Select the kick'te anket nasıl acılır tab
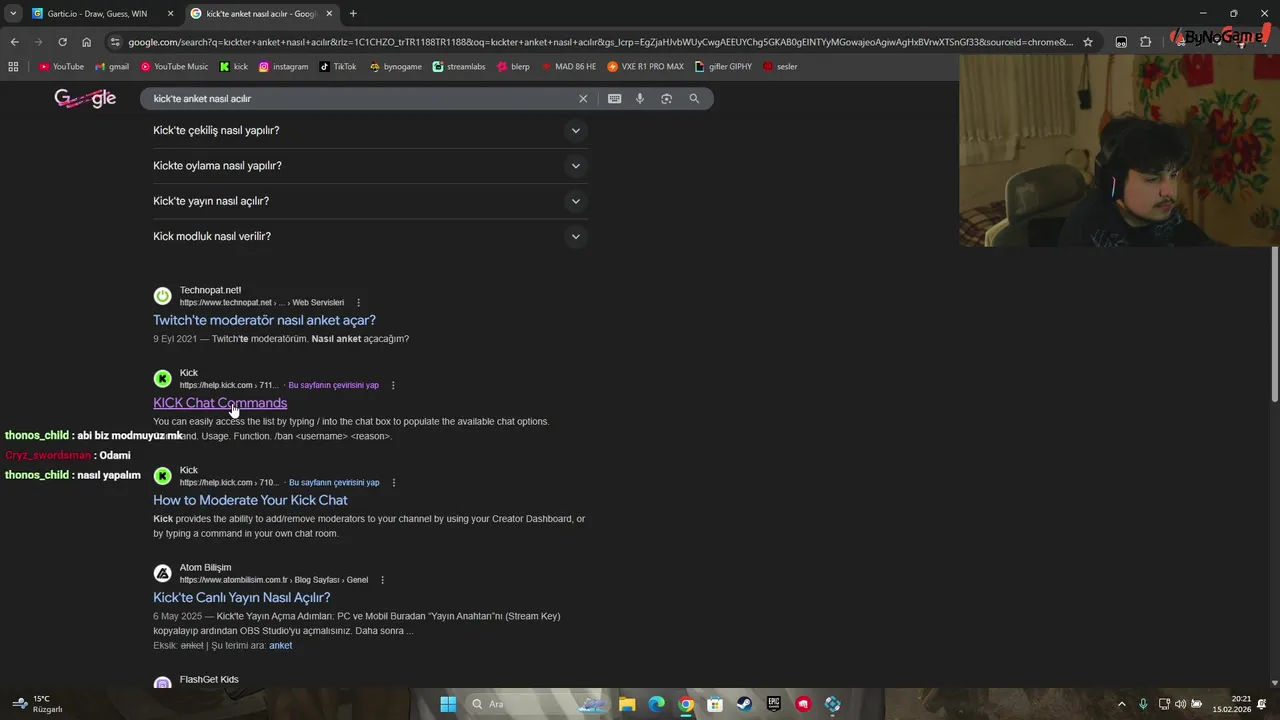The height and width of the screenshot is (720, 1280). [261, 14]
